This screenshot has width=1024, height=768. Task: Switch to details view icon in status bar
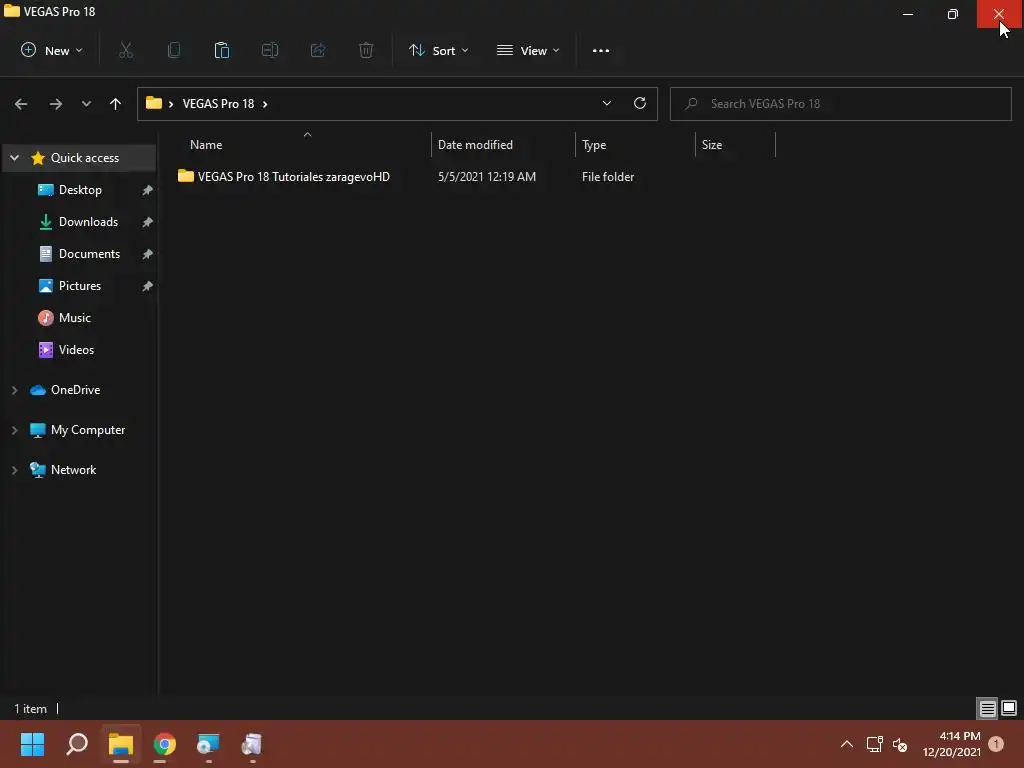(x=987, y=708)
